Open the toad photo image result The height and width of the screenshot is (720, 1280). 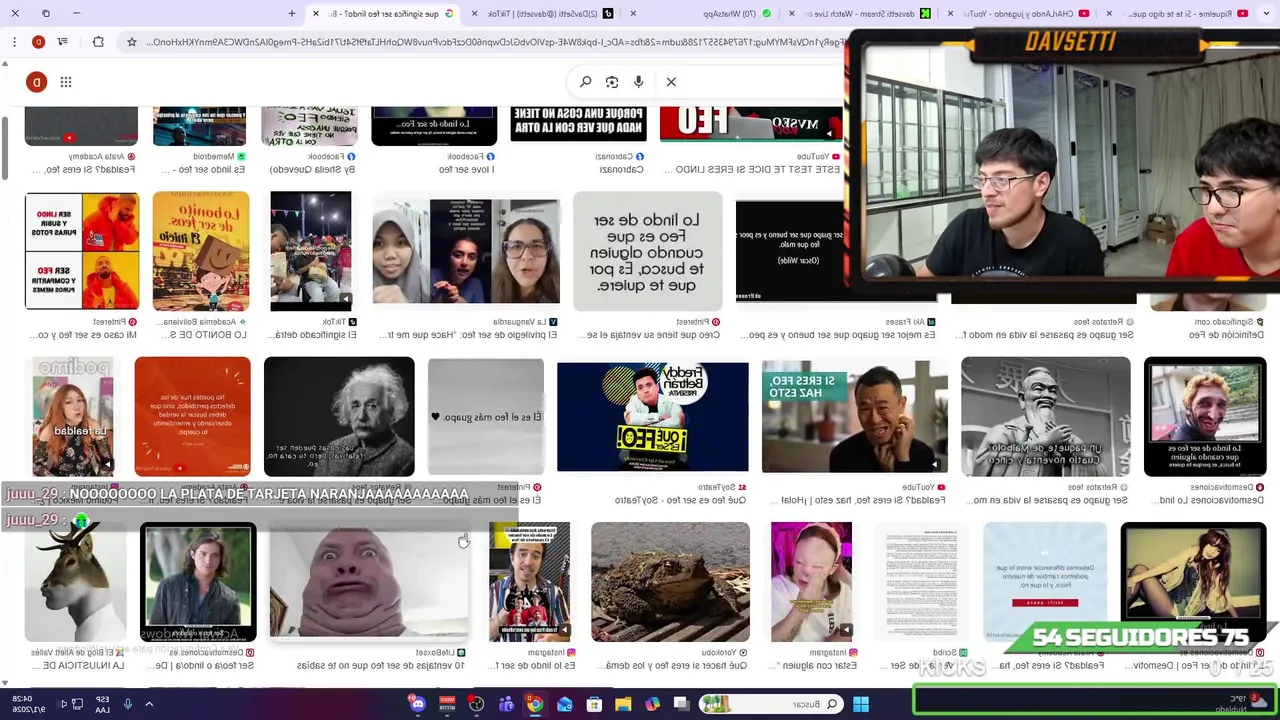tap(670, 581)
